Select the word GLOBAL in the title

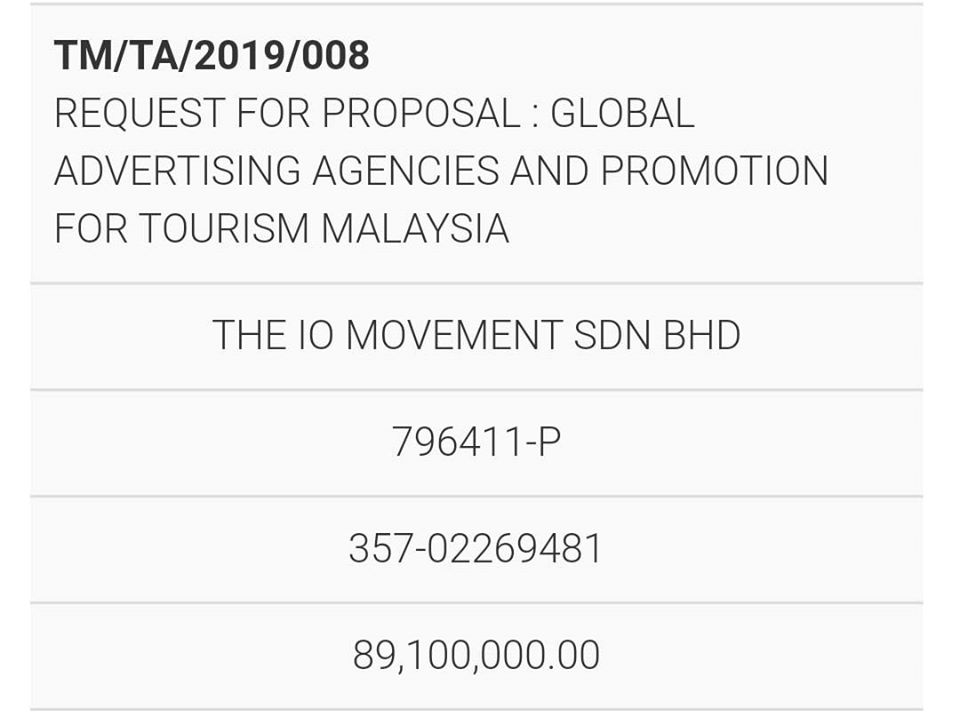(x=621, y=114)
